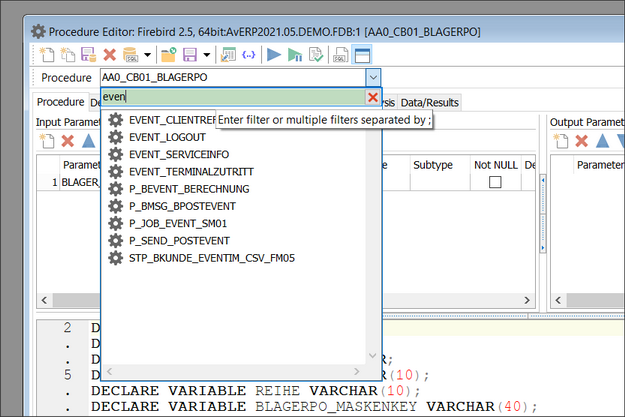This screenshot has width=625, height=417.
Task: Clear the filter with the red X
Action: coord(373,97)
